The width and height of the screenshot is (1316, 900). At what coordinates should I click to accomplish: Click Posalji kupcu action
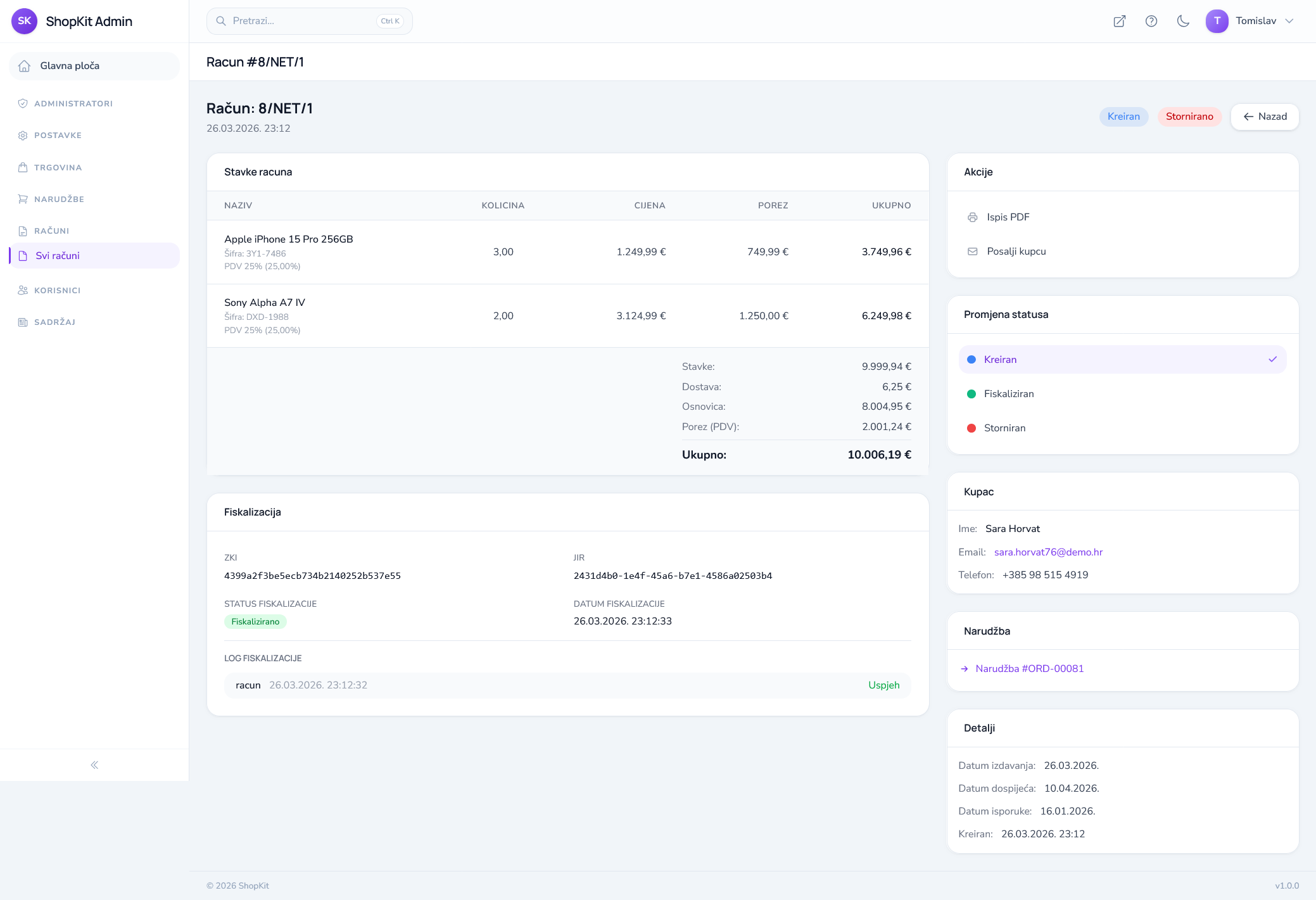(x=1122, y=251)
